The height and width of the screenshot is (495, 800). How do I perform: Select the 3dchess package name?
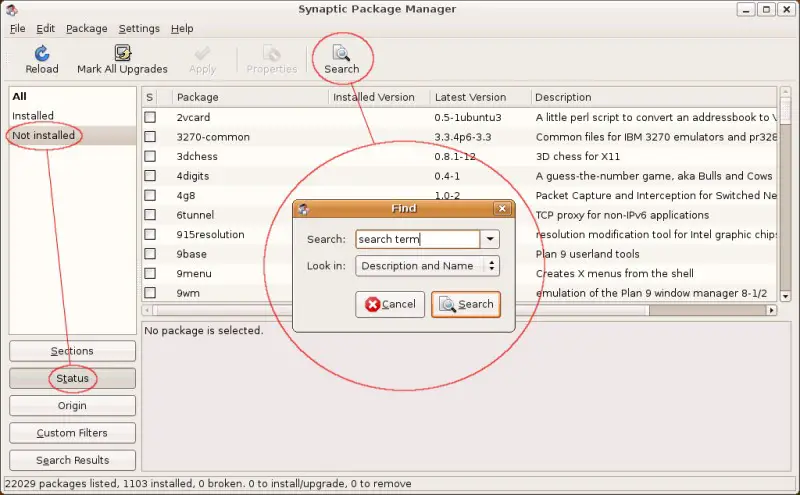pyautogui.click(x=197, y=156)
